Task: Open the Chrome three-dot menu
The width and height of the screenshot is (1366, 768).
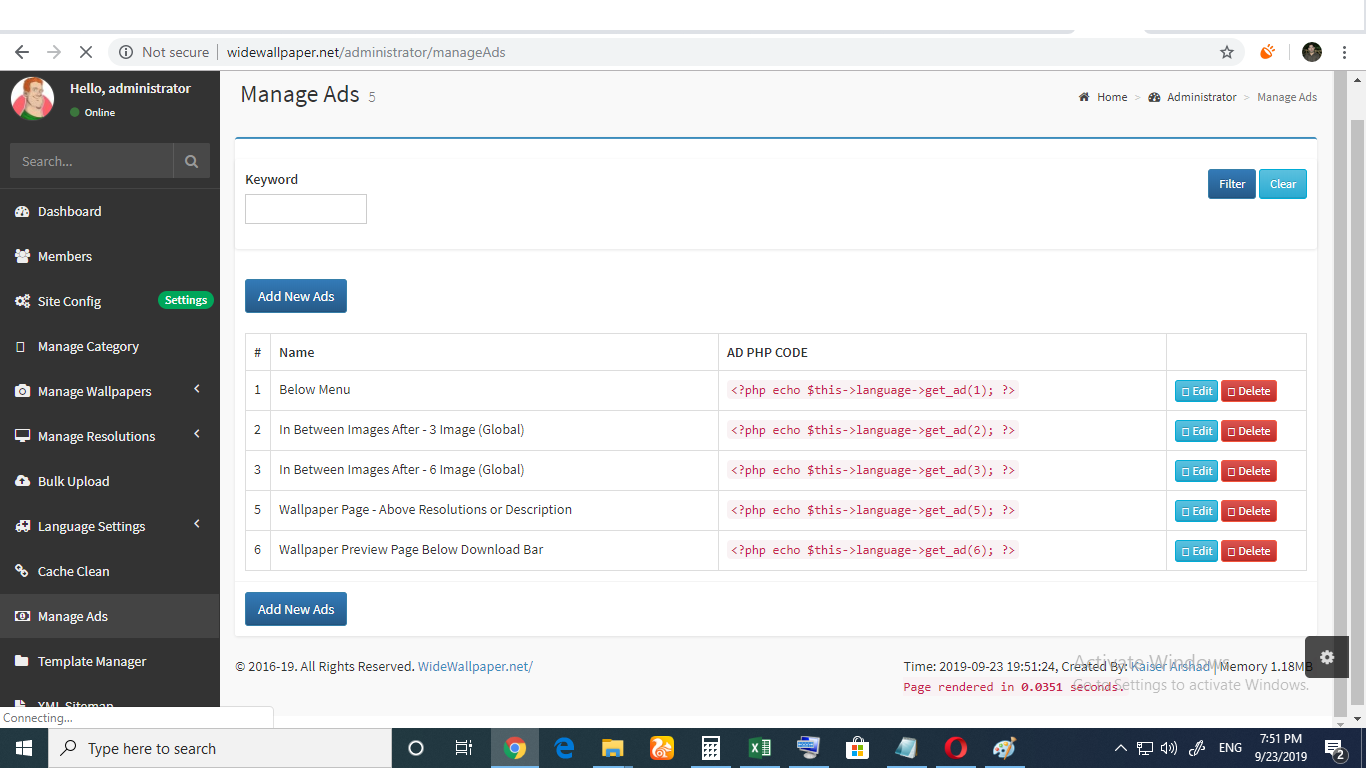Action: [x=1344, y=52]
